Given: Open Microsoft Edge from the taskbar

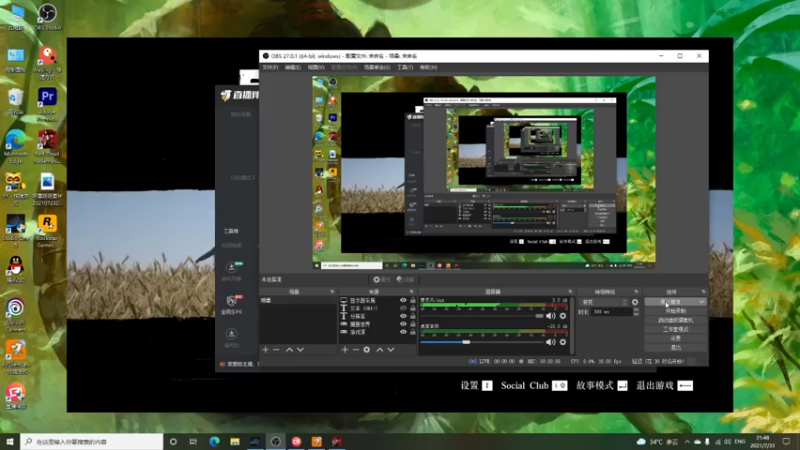Looking at the screenshot, I should click(214, 441).
